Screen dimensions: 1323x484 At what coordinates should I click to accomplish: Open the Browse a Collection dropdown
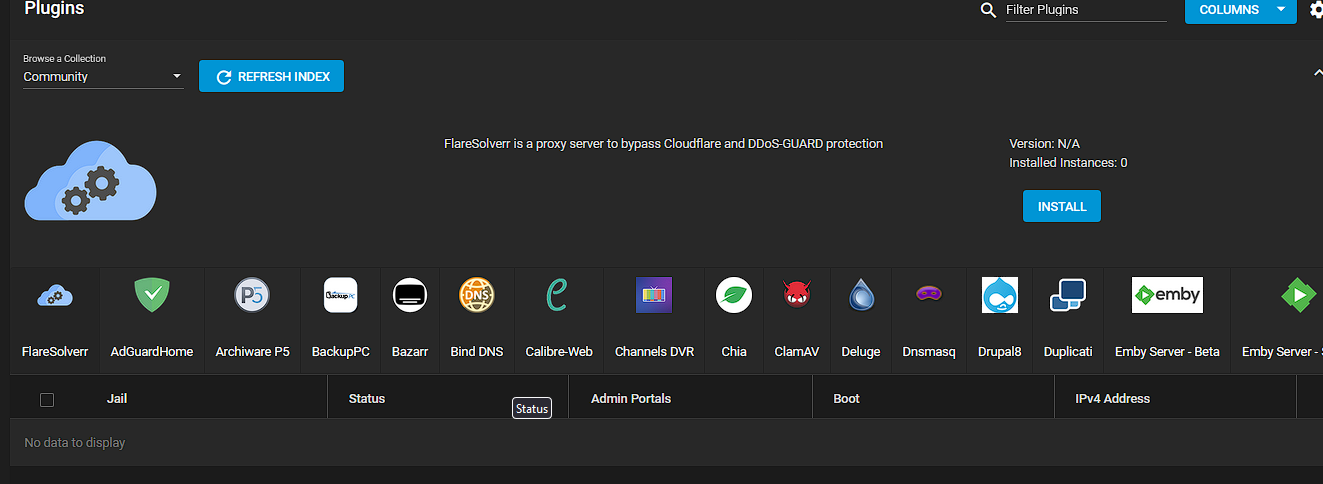coord(103,77)
